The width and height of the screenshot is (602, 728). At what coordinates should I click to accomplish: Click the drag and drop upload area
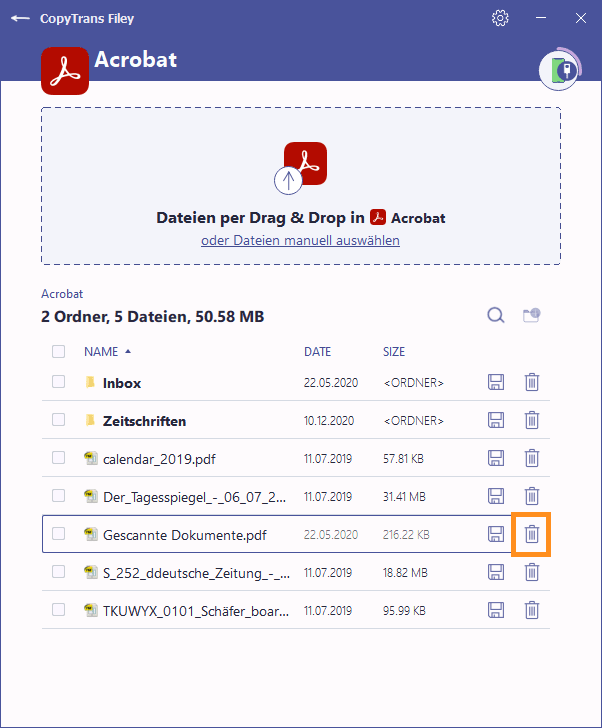click(301, 186)
